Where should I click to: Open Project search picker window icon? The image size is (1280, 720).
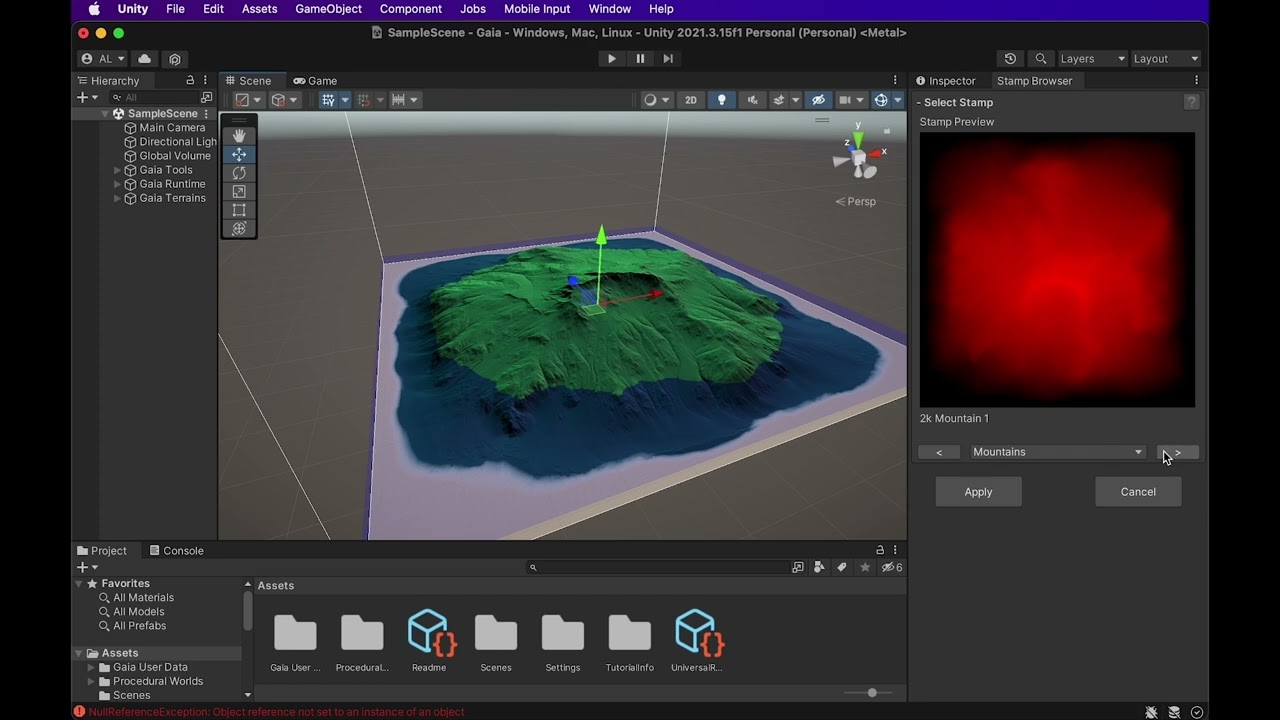(797, 567)
